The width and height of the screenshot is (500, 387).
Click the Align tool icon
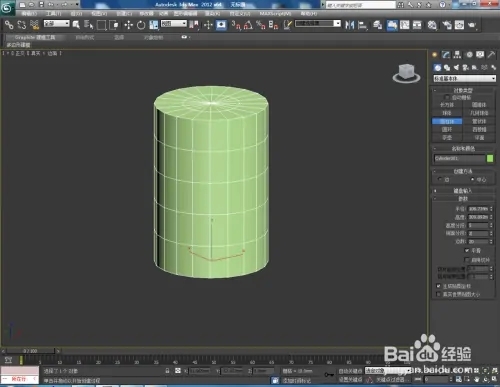click(362, 25)
